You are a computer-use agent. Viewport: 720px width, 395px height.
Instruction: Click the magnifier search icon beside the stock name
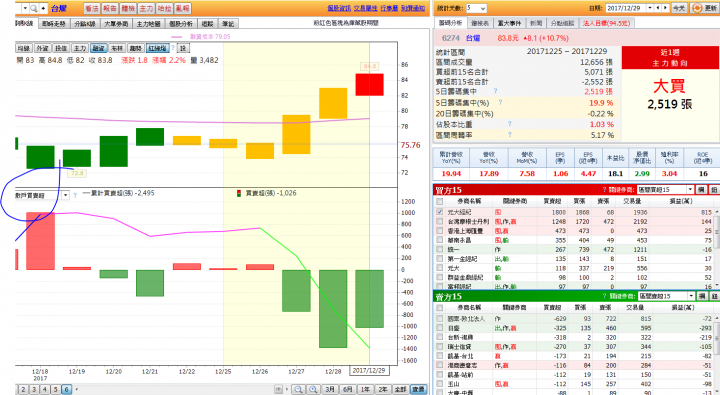(x=34, y=8)
